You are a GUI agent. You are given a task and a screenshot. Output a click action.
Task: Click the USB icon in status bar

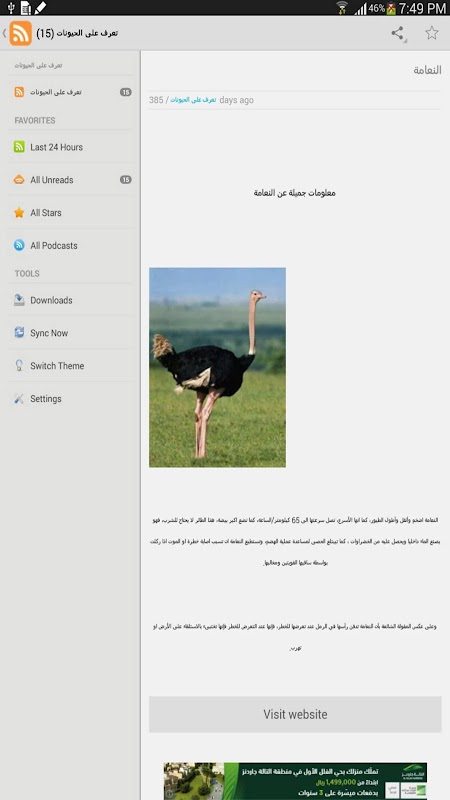pyautogui.click(x=11, y=8)
